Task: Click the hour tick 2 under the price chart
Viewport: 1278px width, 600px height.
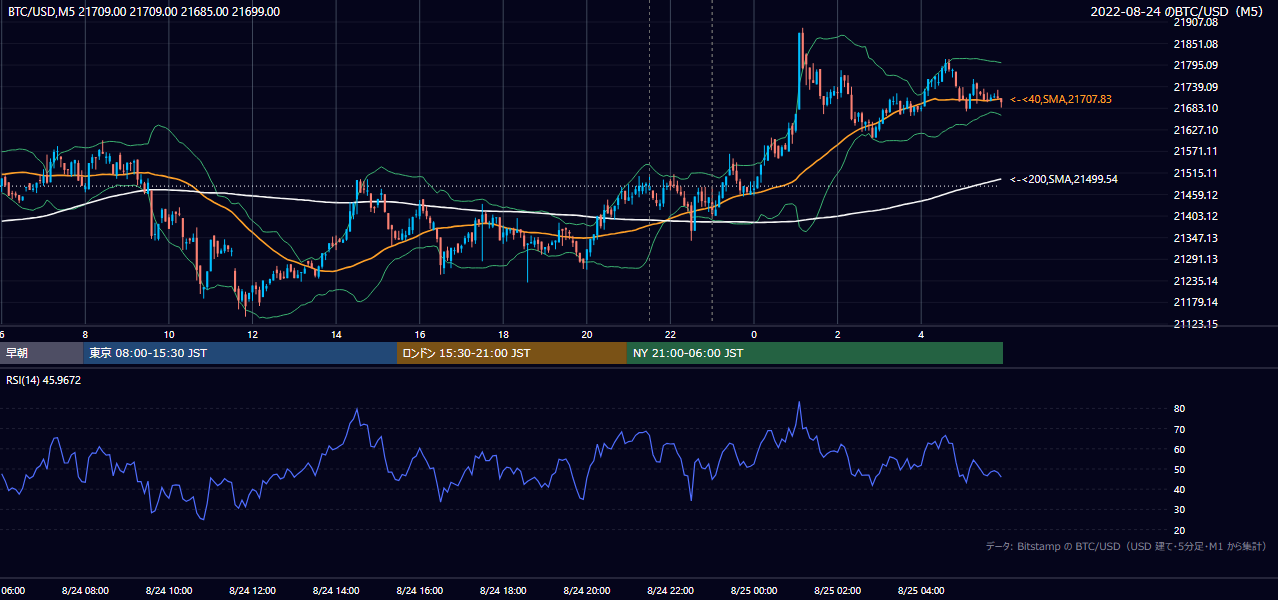Action: 837,334
